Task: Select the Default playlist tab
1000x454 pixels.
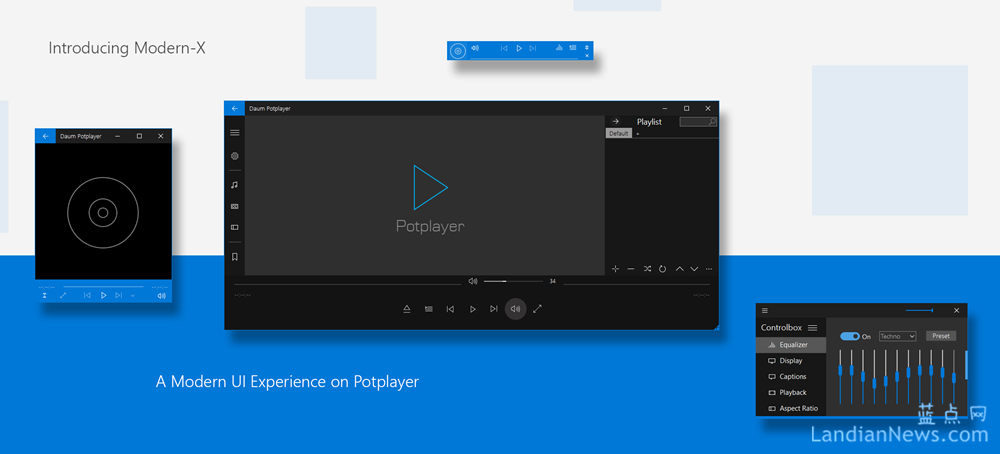Action: point(619,133)
